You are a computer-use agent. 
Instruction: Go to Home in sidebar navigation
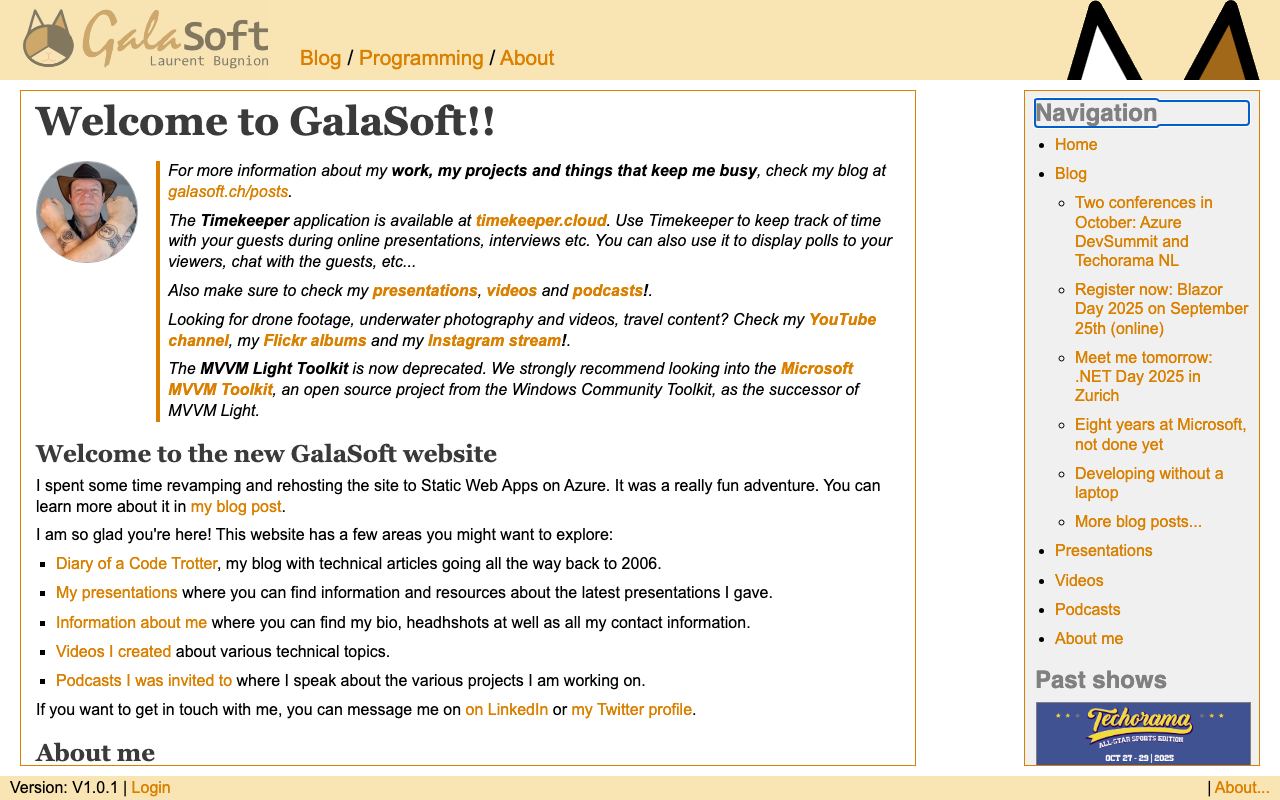pos(1076,144)
